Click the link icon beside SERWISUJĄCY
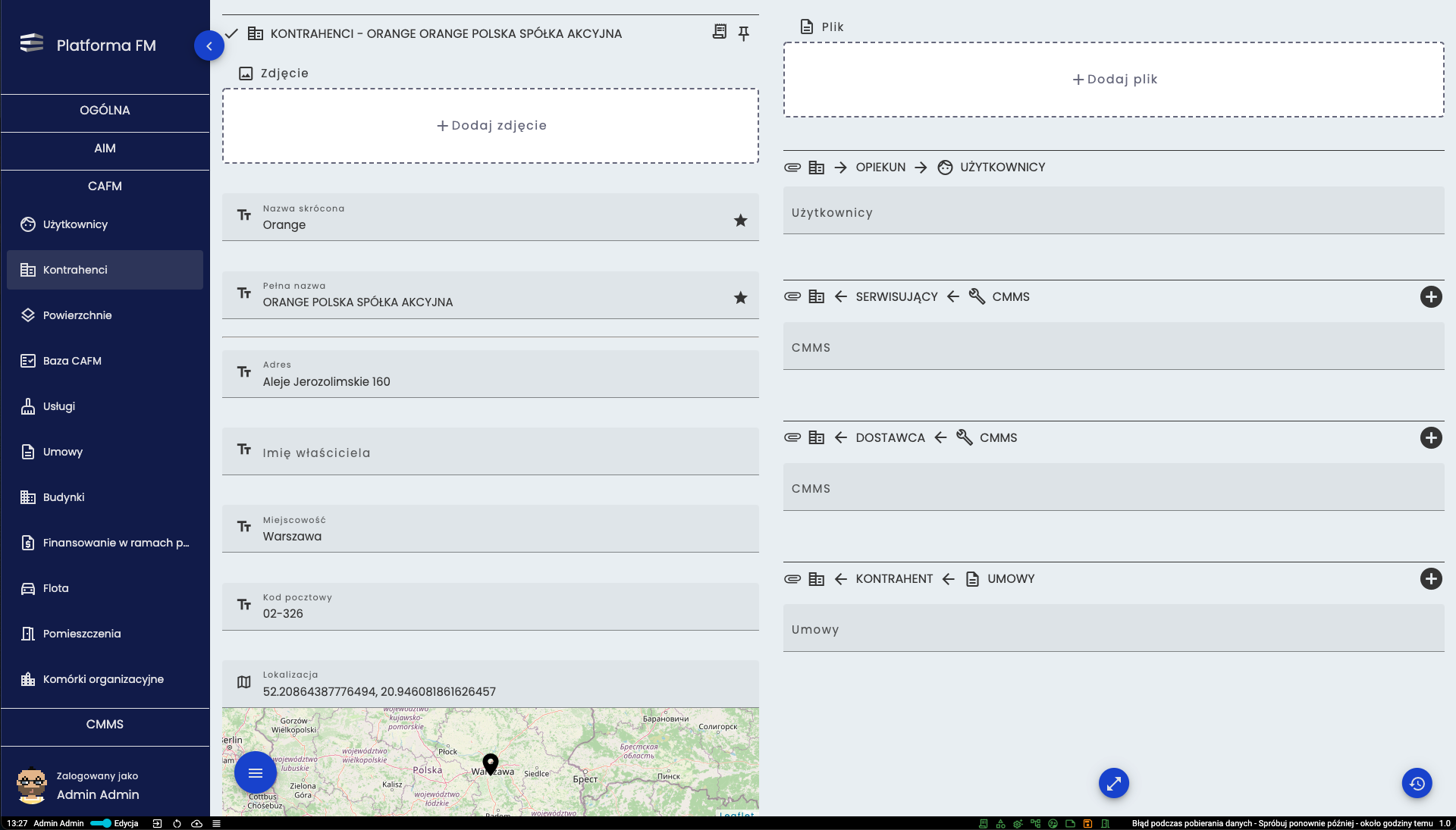 [x=792, y=297]
